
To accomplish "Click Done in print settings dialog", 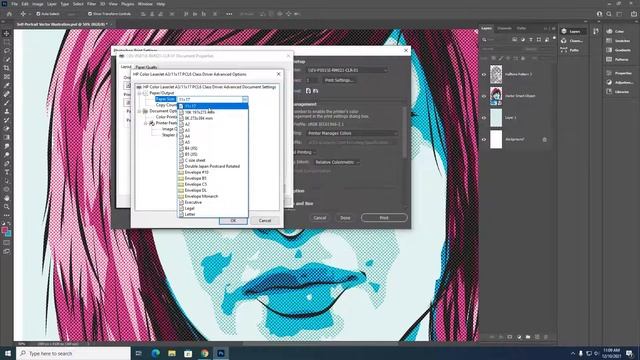I will pyautogui.click(x=345, y=218).
